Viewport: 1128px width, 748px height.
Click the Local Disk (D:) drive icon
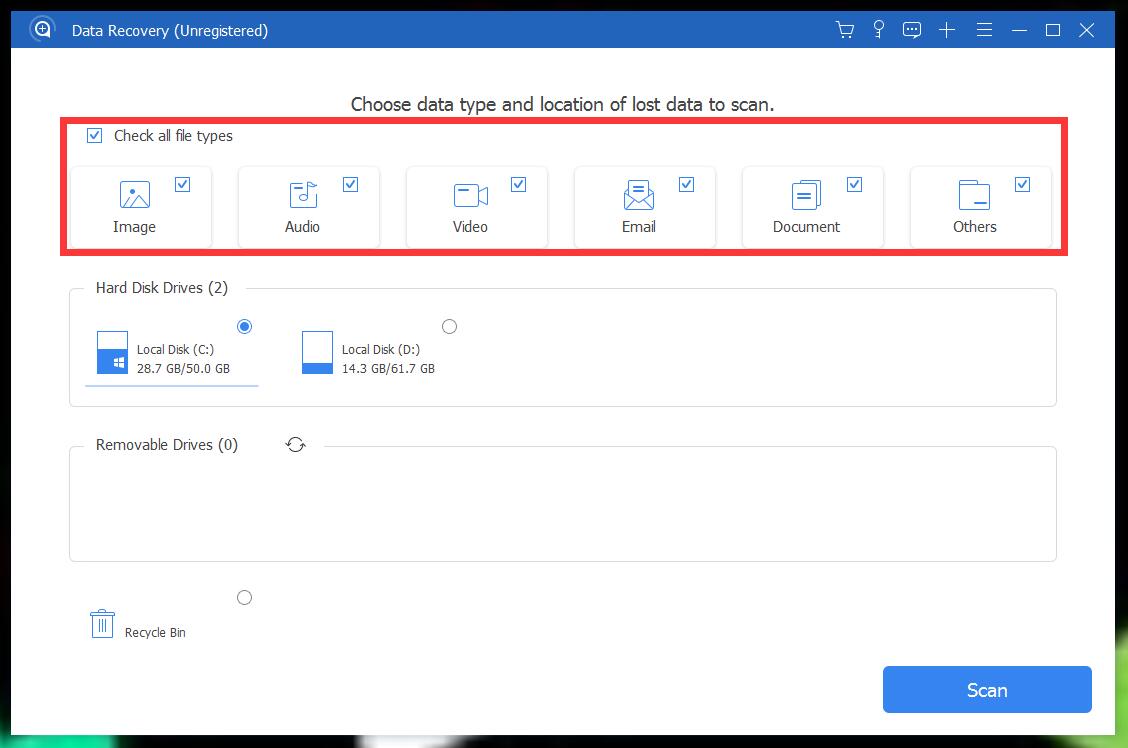tap(317, 352)
